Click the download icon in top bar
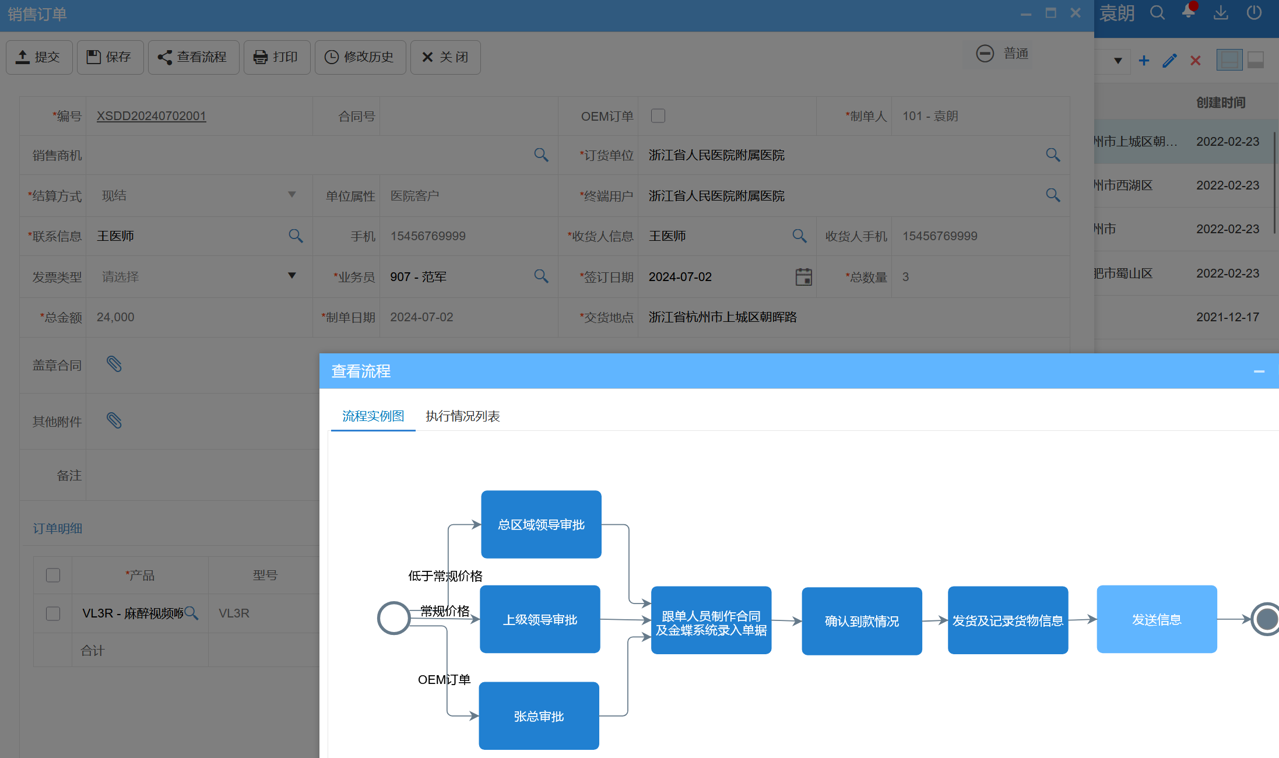Screen dimensions: 1279x758 (1221, 13)
